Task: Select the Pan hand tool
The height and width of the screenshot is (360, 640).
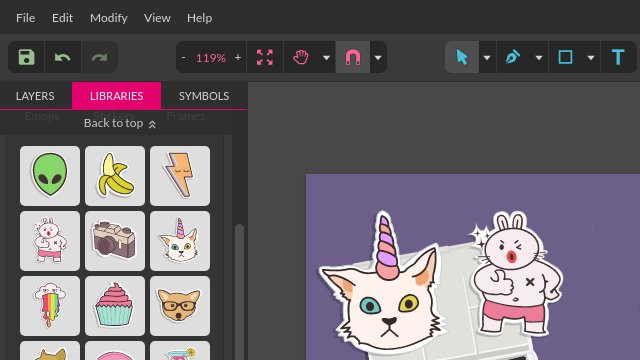Action: (x=301, y=57)
